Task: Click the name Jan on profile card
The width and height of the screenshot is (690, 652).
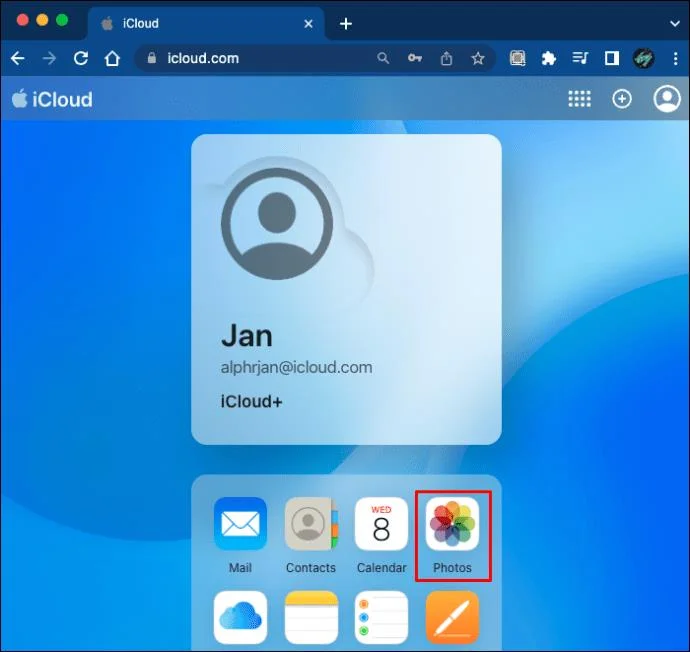Action: 246,336
